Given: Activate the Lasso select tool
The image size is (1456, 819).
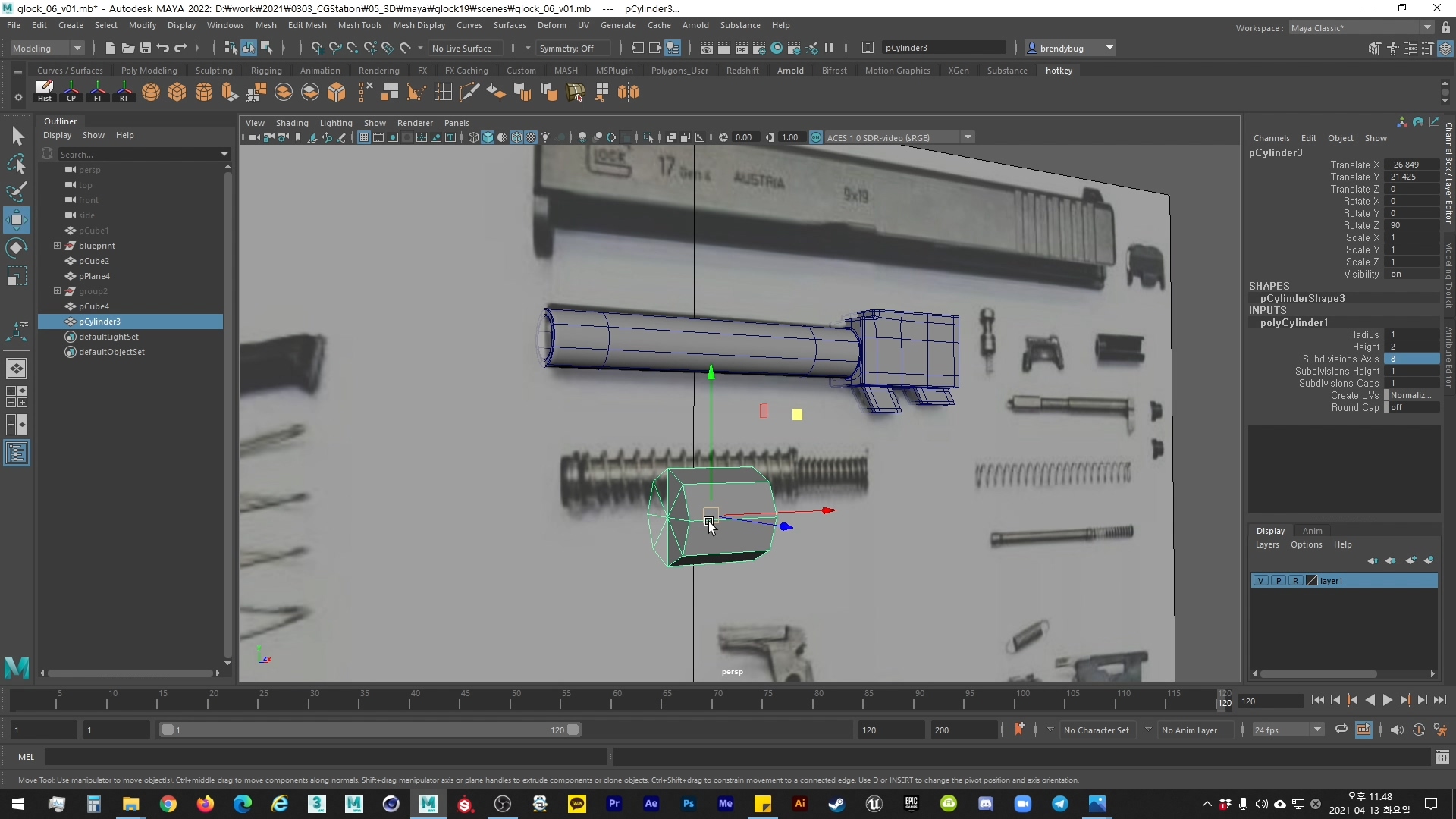Looking at the screenshot, I should [x=17, y=165].
